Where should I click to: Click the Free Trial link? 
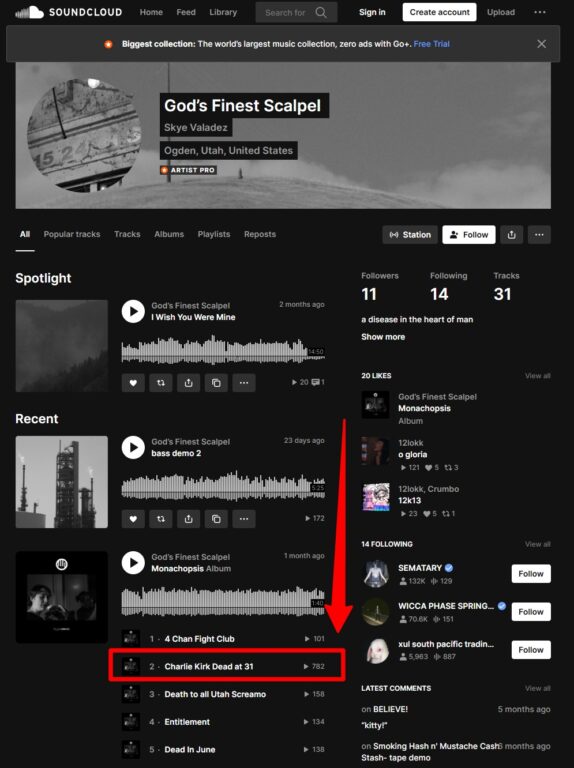(431, 44)
